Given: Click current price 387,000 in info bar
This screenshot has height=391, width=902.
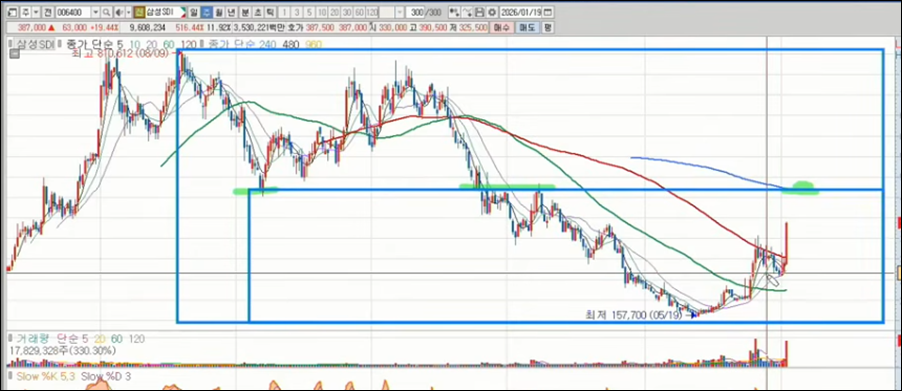Looking at the screenshot, I should [32, 28].
